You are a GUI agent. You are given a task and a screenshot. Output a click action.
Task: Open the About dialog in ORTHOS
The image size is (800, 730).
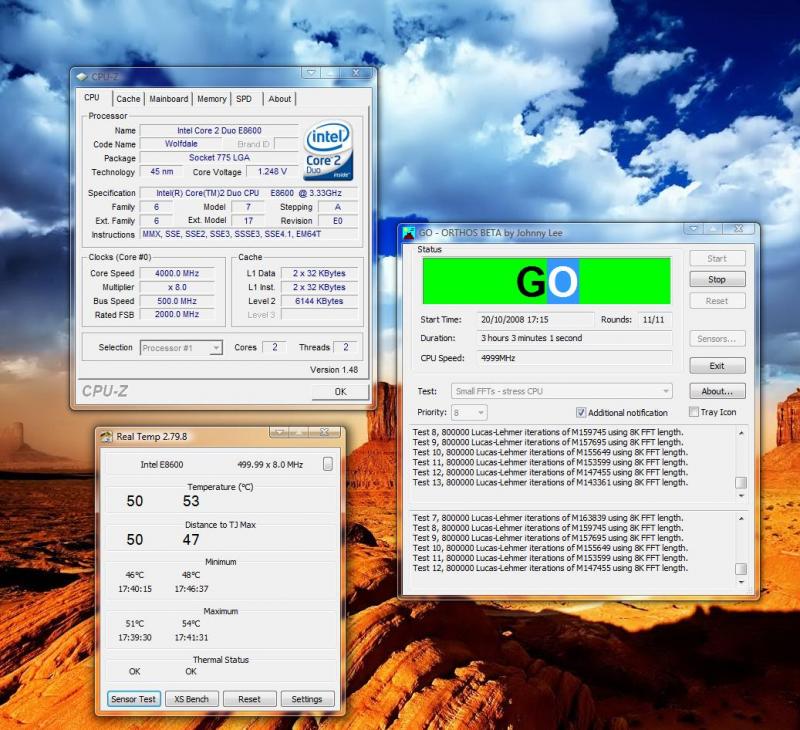pos(717,391)
